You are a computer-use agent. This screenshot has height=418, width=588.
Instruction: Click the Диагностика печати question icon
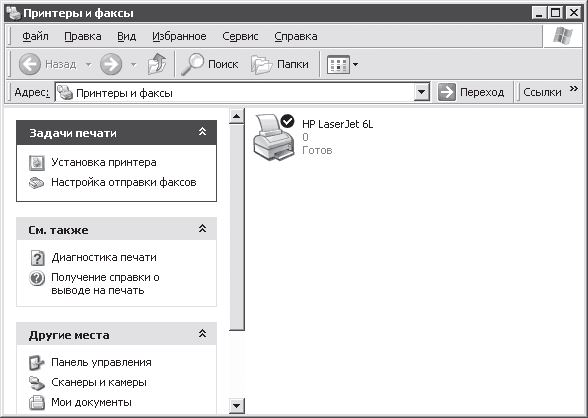tap(37, 258)
